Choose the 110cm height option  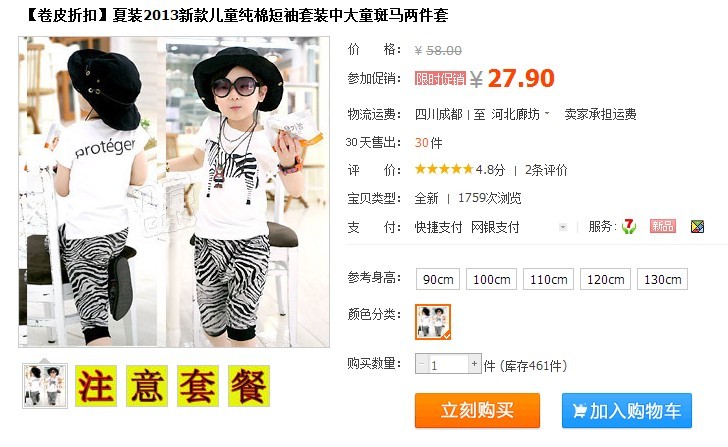coord(548,279)
